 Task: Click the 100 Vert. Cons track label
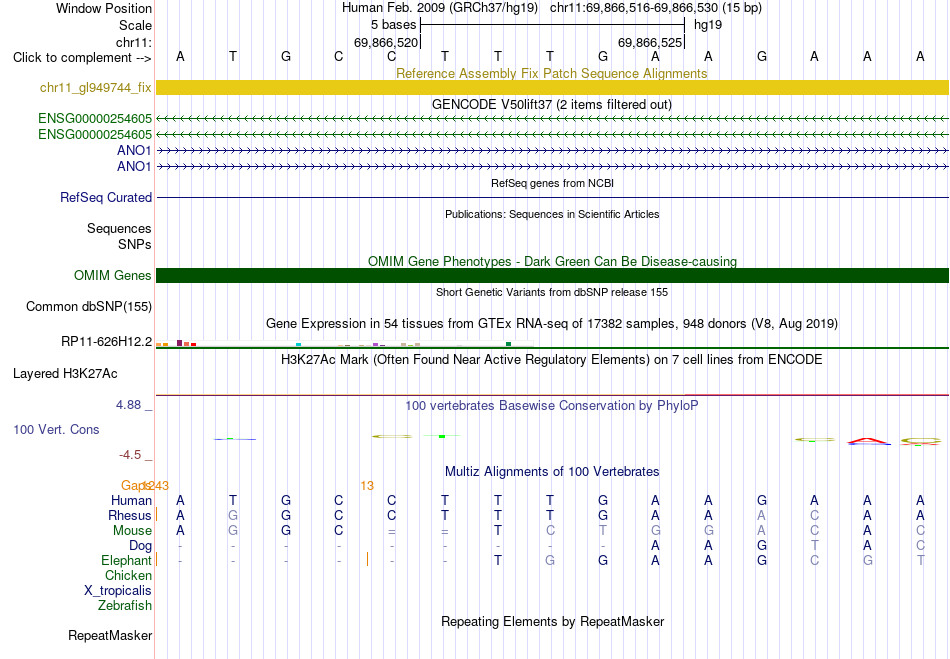[x=56, y=429]
